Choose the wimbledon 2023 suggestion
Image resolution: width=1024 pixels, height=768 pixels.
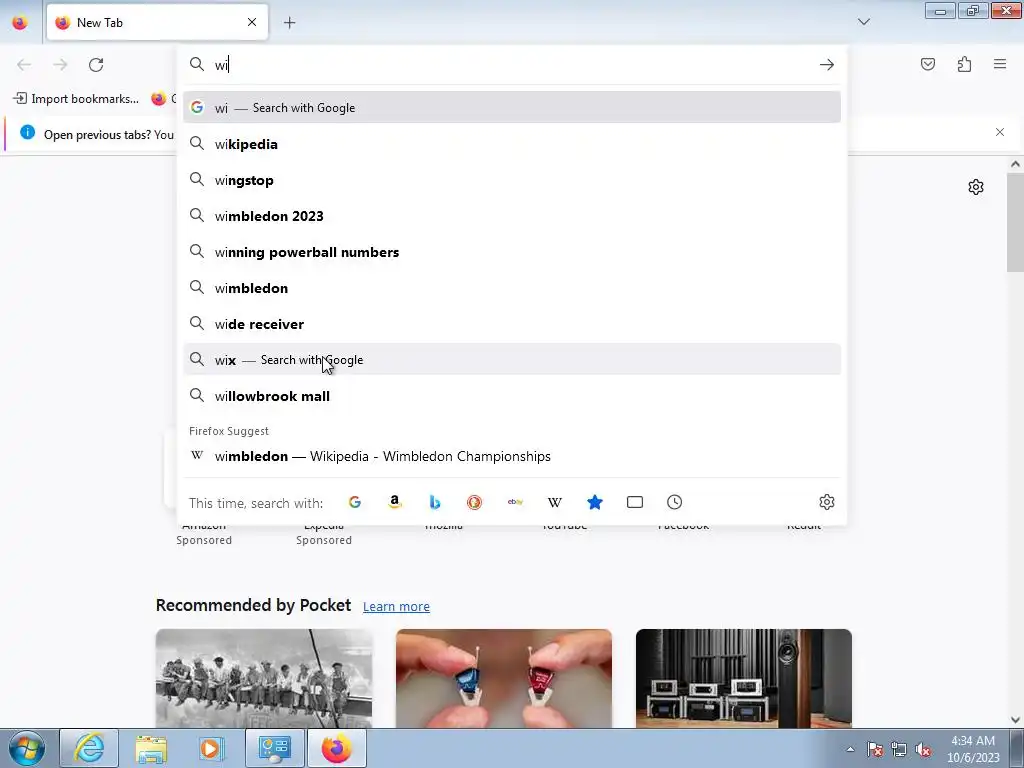click(512, 216)
